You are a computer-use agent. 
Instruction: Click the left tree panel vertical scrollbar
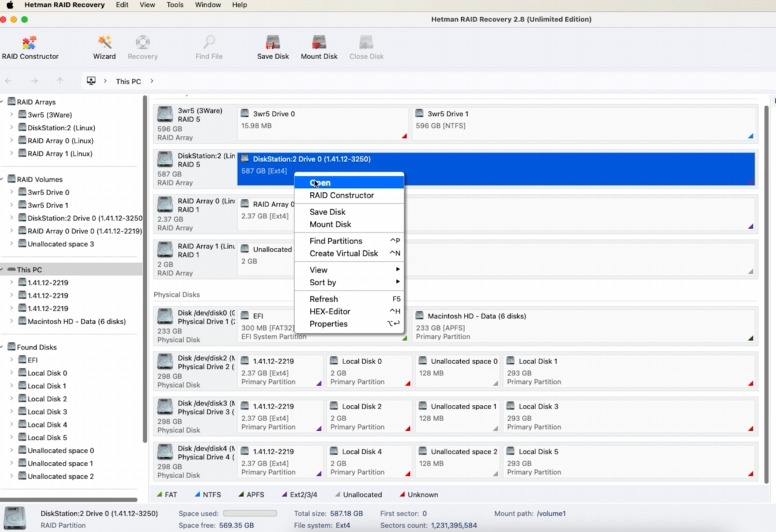(x=145, y=269)
